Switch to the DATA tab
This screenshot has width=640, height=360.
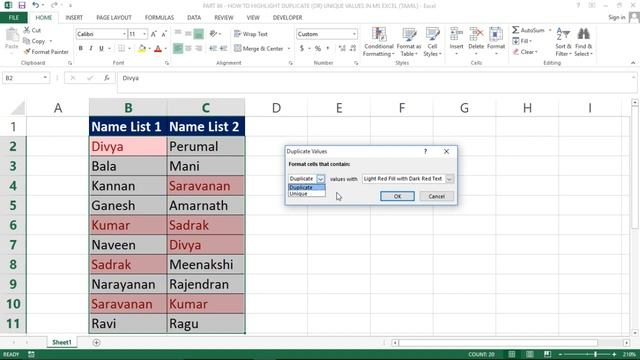(194, 18)
